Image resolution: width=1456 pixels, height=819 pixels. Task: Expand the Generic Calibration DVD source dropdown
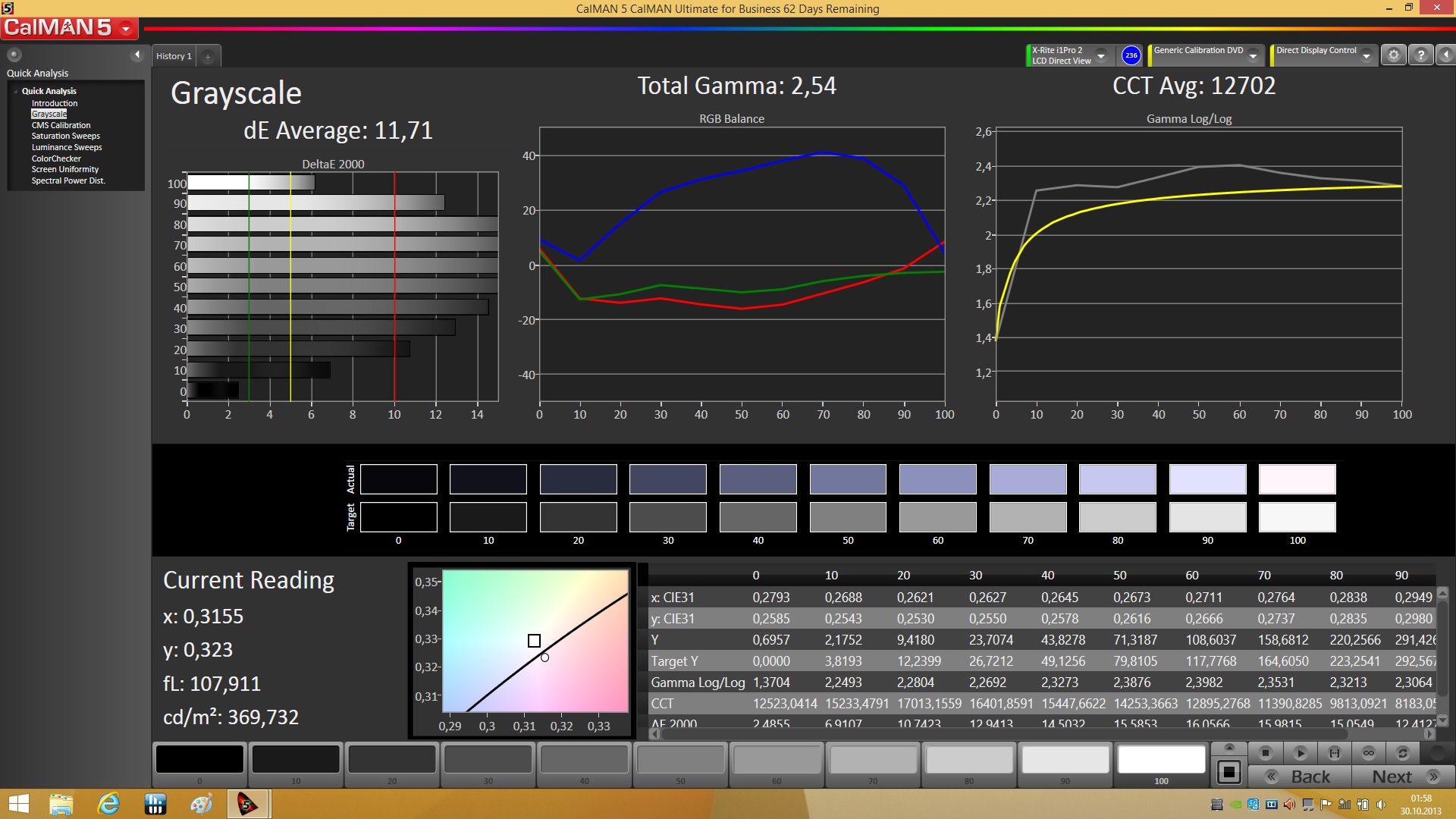point(1254,56)
